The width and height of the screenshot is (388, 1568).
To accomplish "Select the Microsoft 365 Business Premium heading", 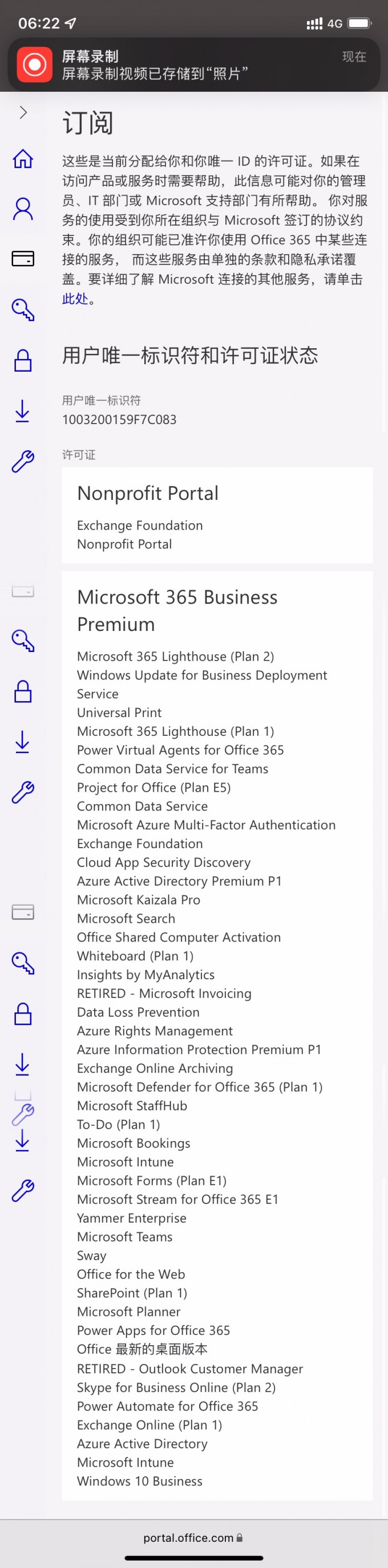I will [177, 610].
